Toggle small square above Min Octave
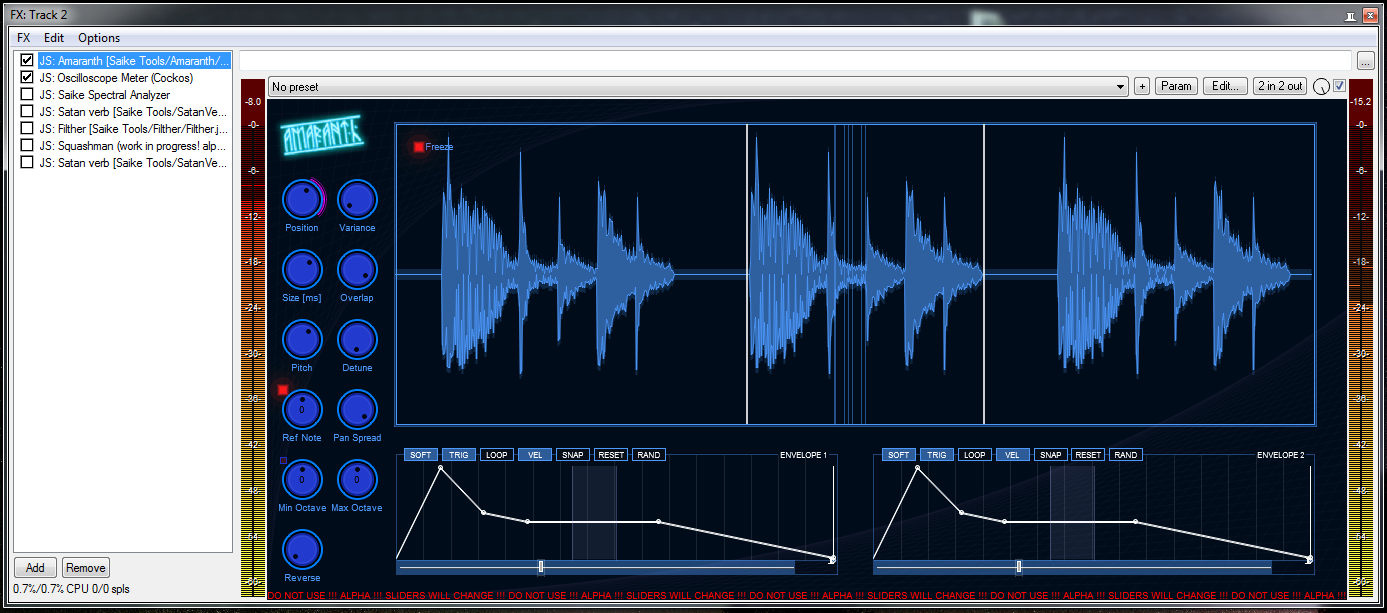1387x613 pixels. tap(283, 460)
